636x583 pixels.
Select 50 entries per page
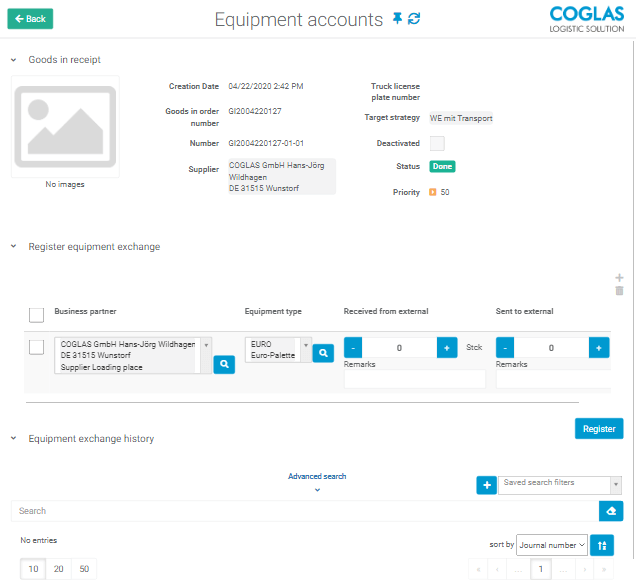pos(84,569)
